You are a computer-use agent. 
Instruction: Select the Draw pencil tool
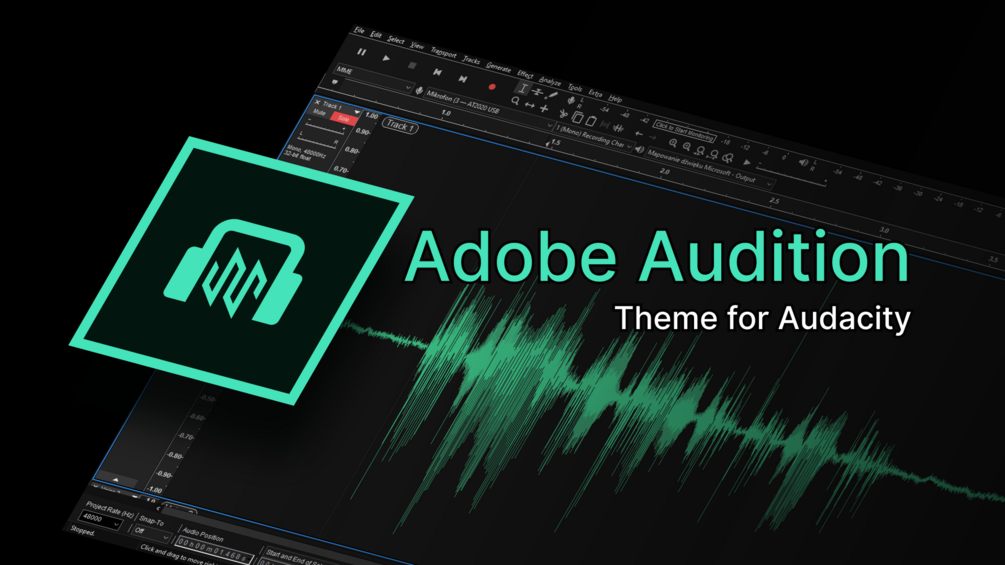(552, 96)
